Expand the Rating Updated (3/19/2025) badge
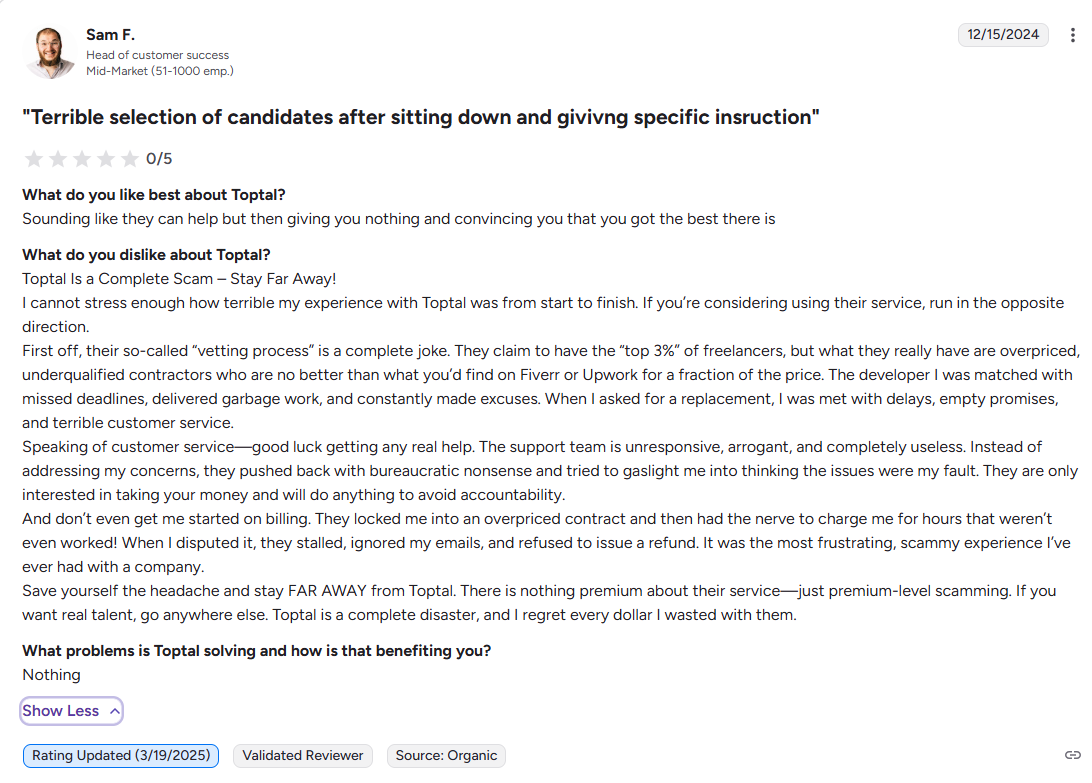1092x783 pixels. point(120,756)
